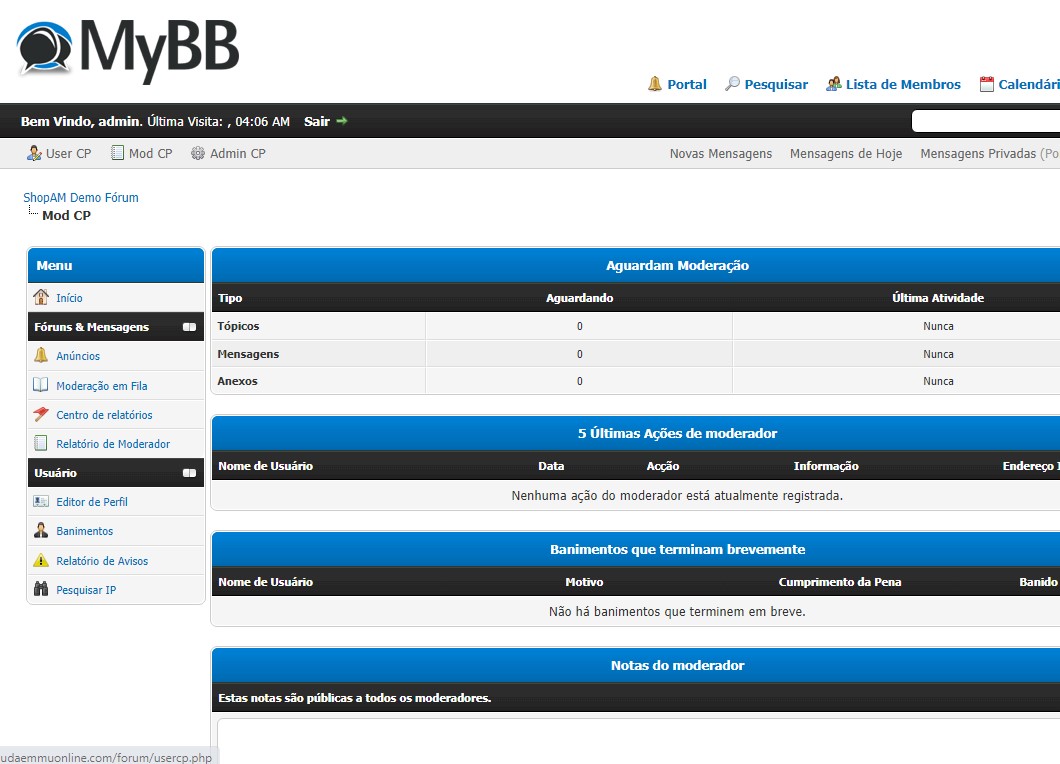Viewport: 1060px width, 764px height.
Task: Open Relatório de Moderador
Action: [113, 444]
